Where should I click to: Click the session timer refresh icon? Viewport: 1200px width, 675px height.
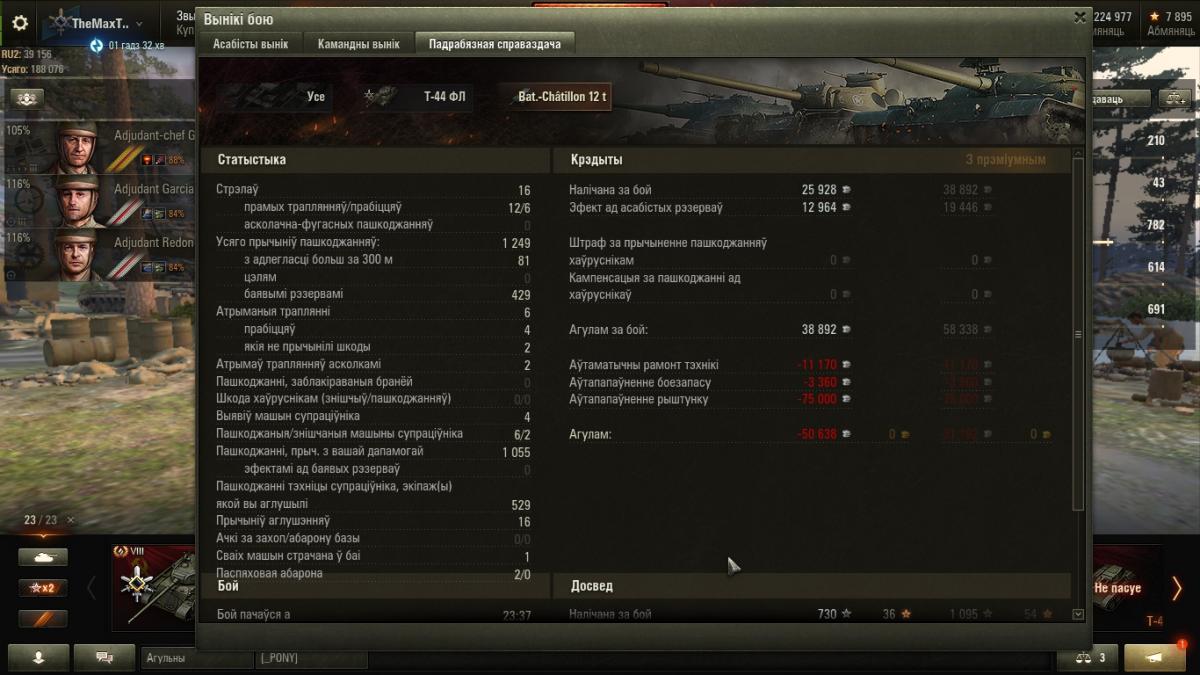click(97, 45)
